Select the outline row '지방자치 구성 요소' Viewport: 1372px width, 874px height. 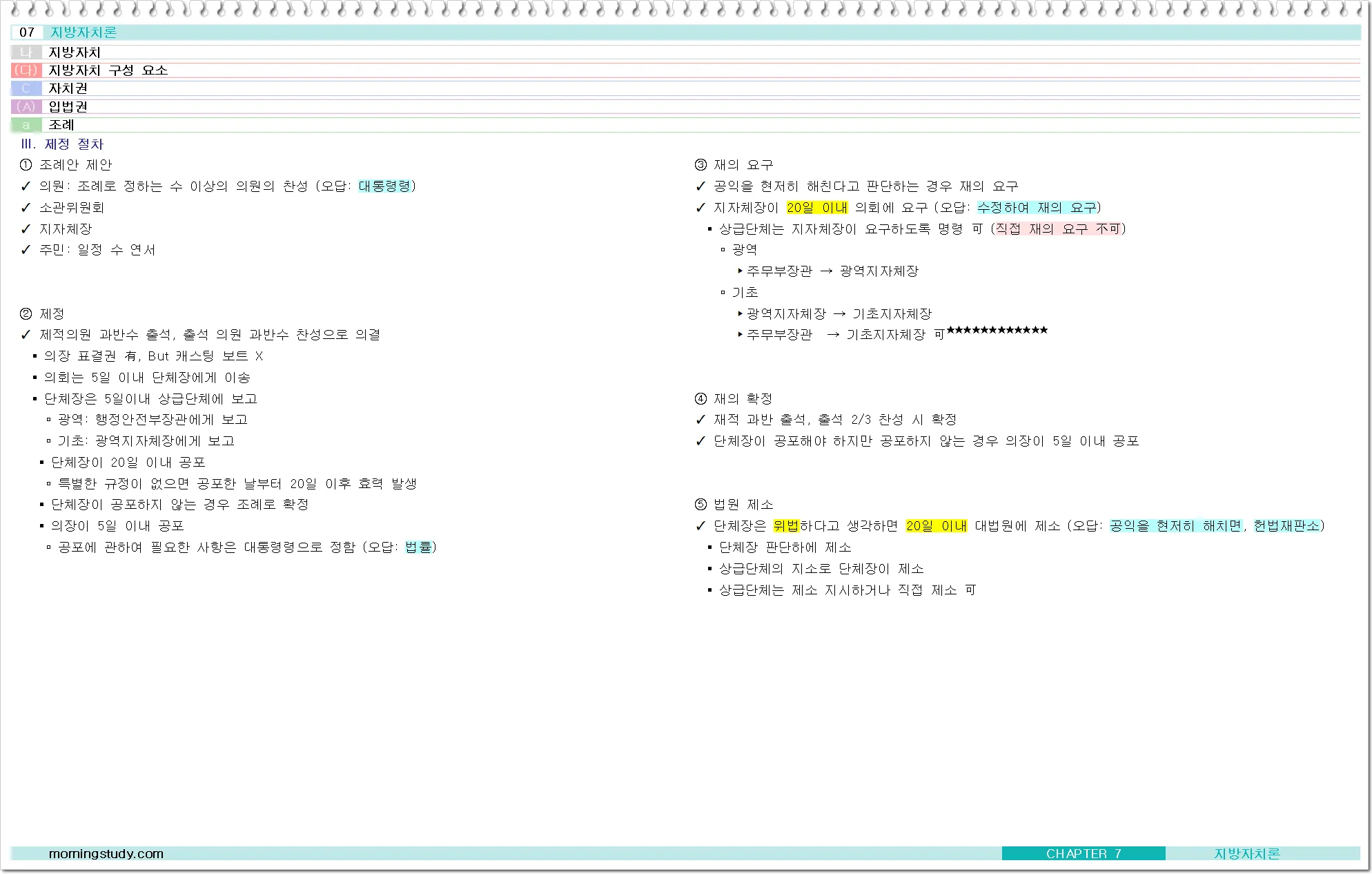(108, 70)
